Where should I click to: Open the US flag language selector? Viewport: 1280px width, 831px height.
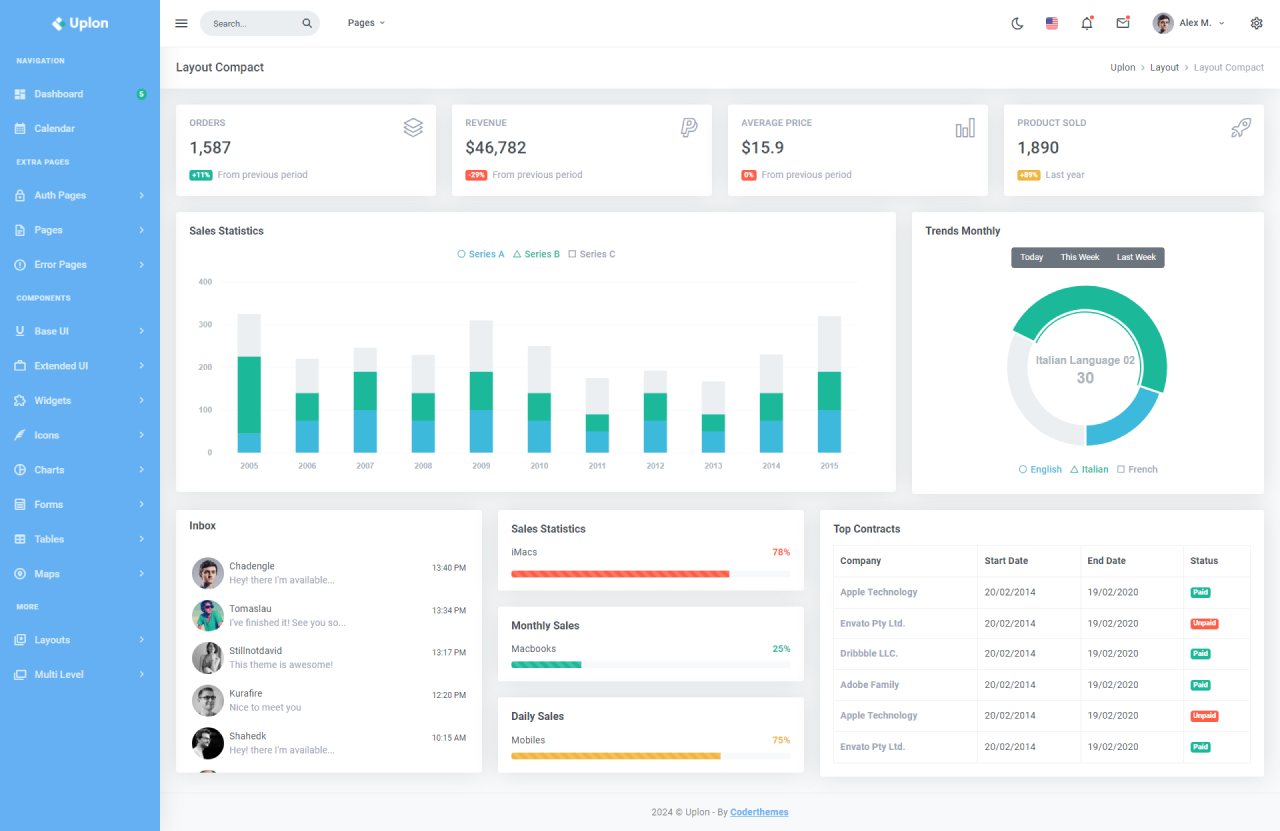click(x=1052, y=23)
